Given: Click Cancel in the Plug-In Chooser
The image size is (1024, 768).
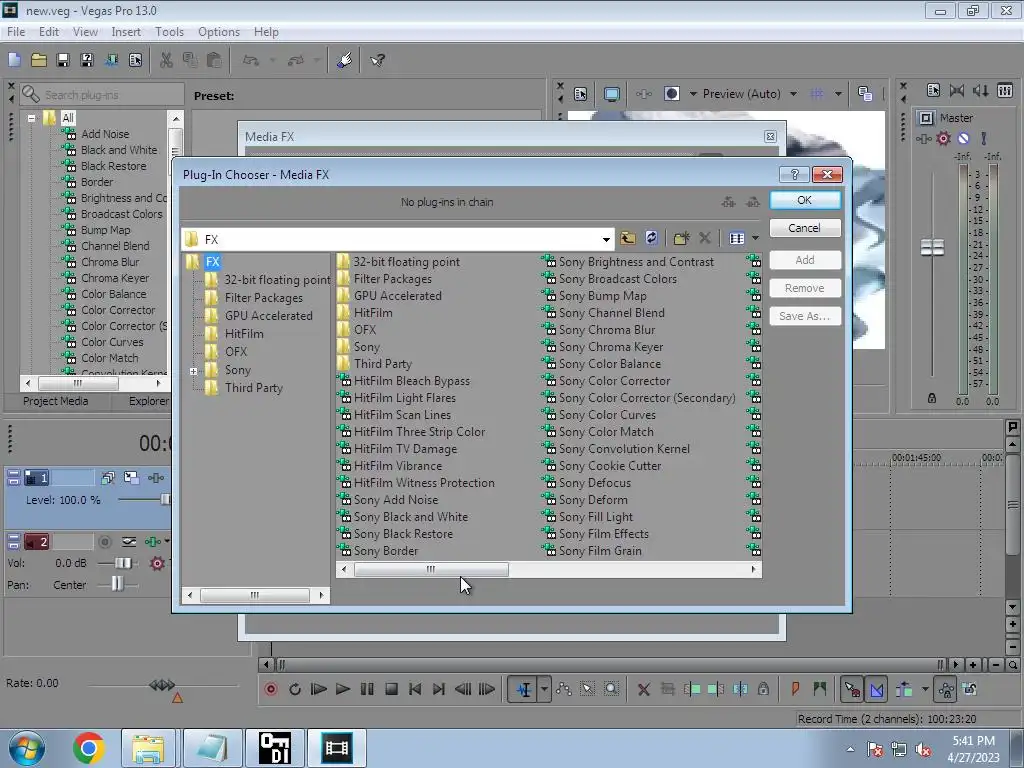Looking at the screenshot, I should pyautogui.click(x=805, y=228).
